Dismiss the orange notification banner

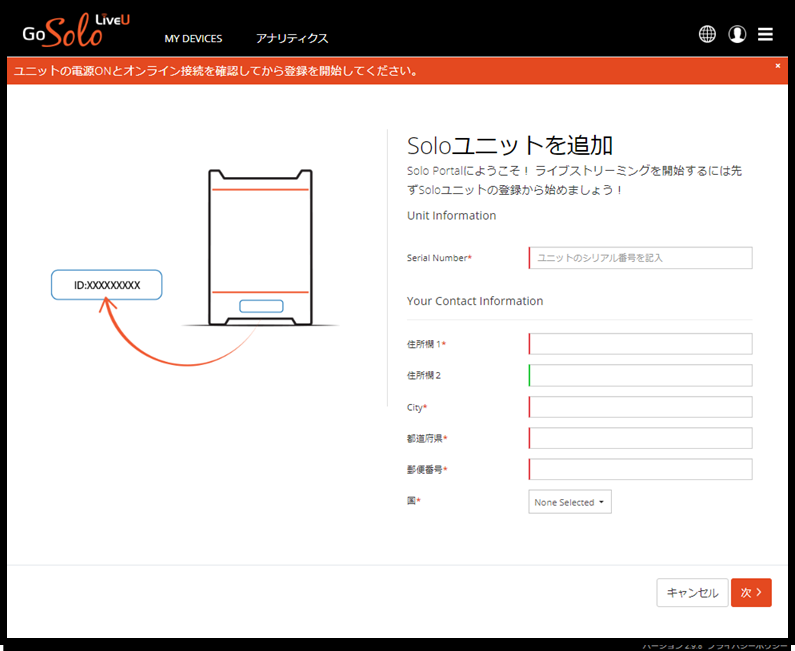tap(778, 65)
